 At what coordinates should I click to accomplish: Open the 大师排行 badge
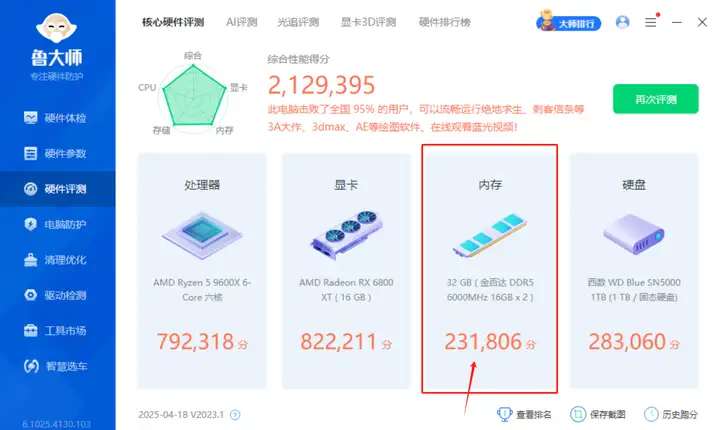[568, 22]
